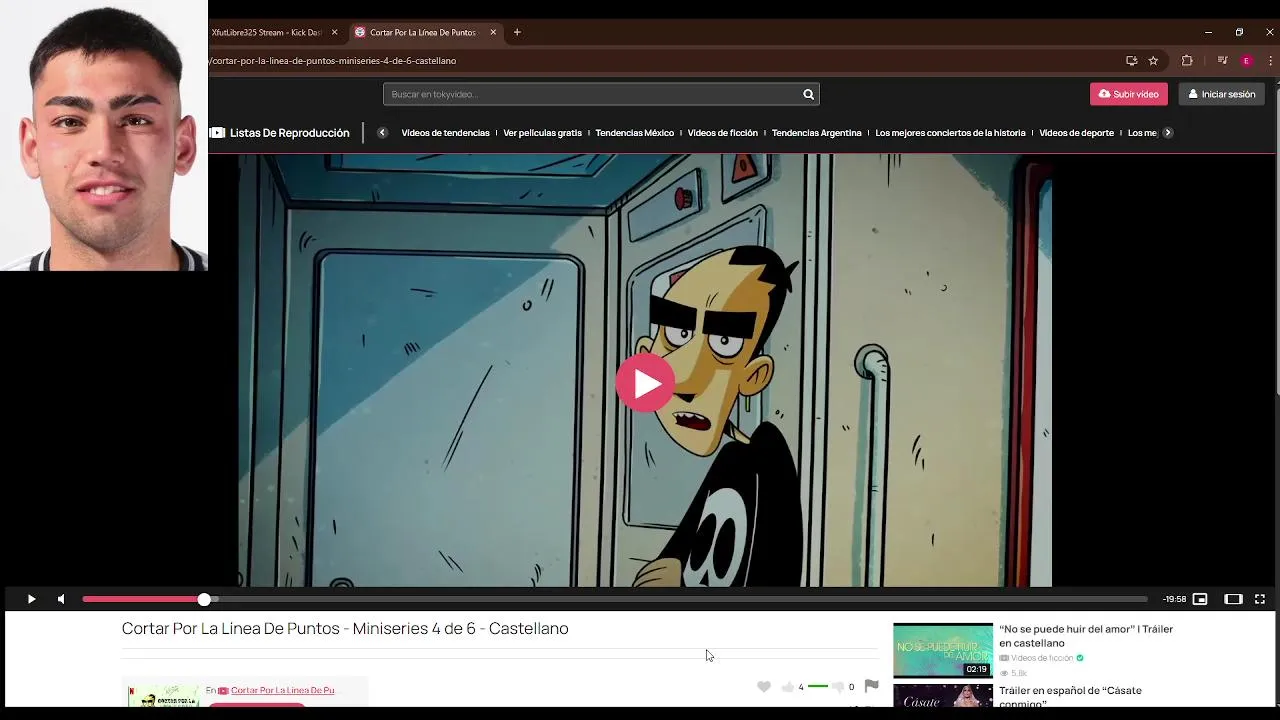Click the search magnifier icon
The height and width of the screenshot is (720, 1280).
click(808, 94)
